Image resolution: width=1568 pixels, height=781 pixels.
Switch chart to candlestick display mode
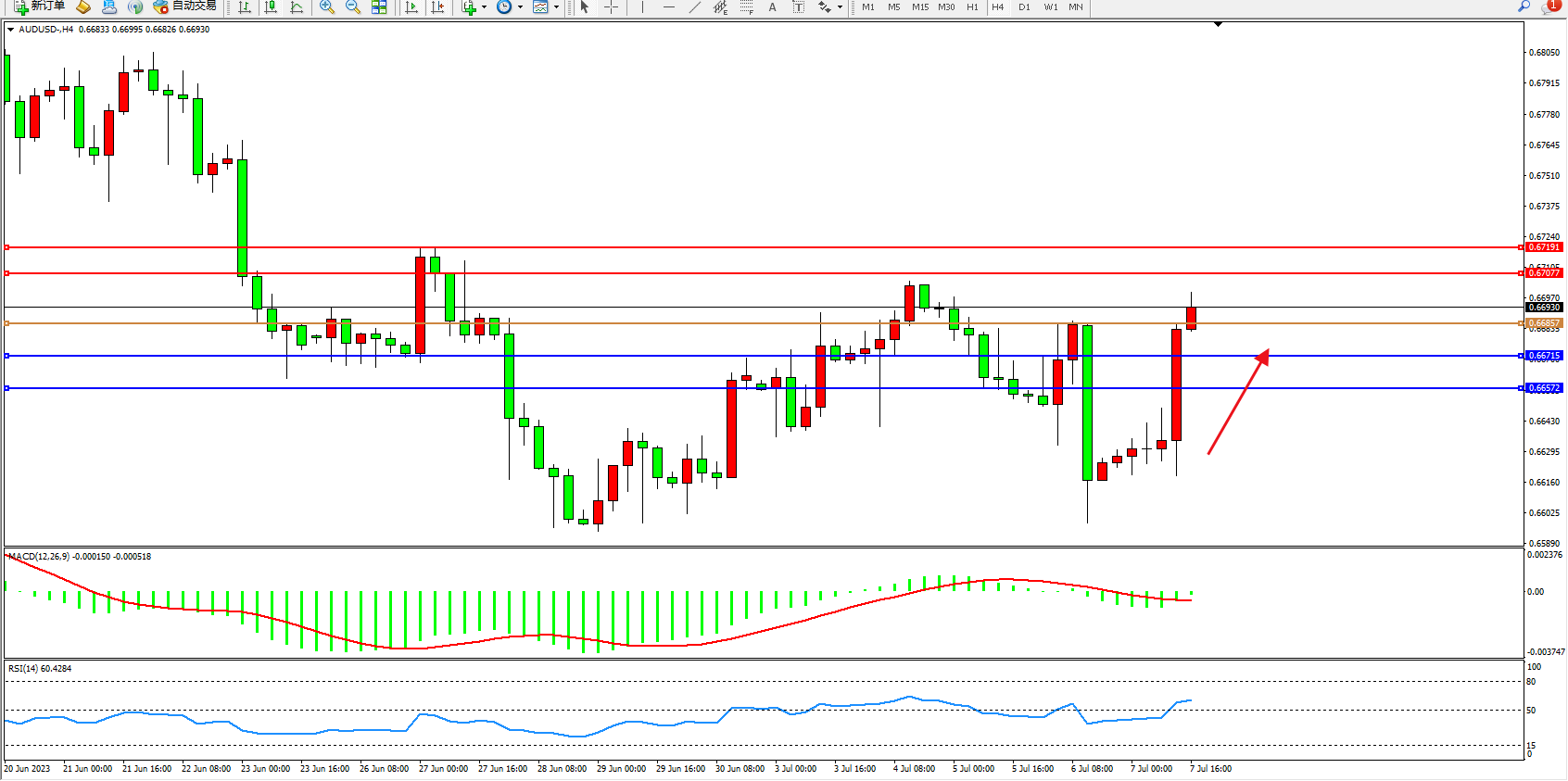pyautogui.click(x=271, y=7)
